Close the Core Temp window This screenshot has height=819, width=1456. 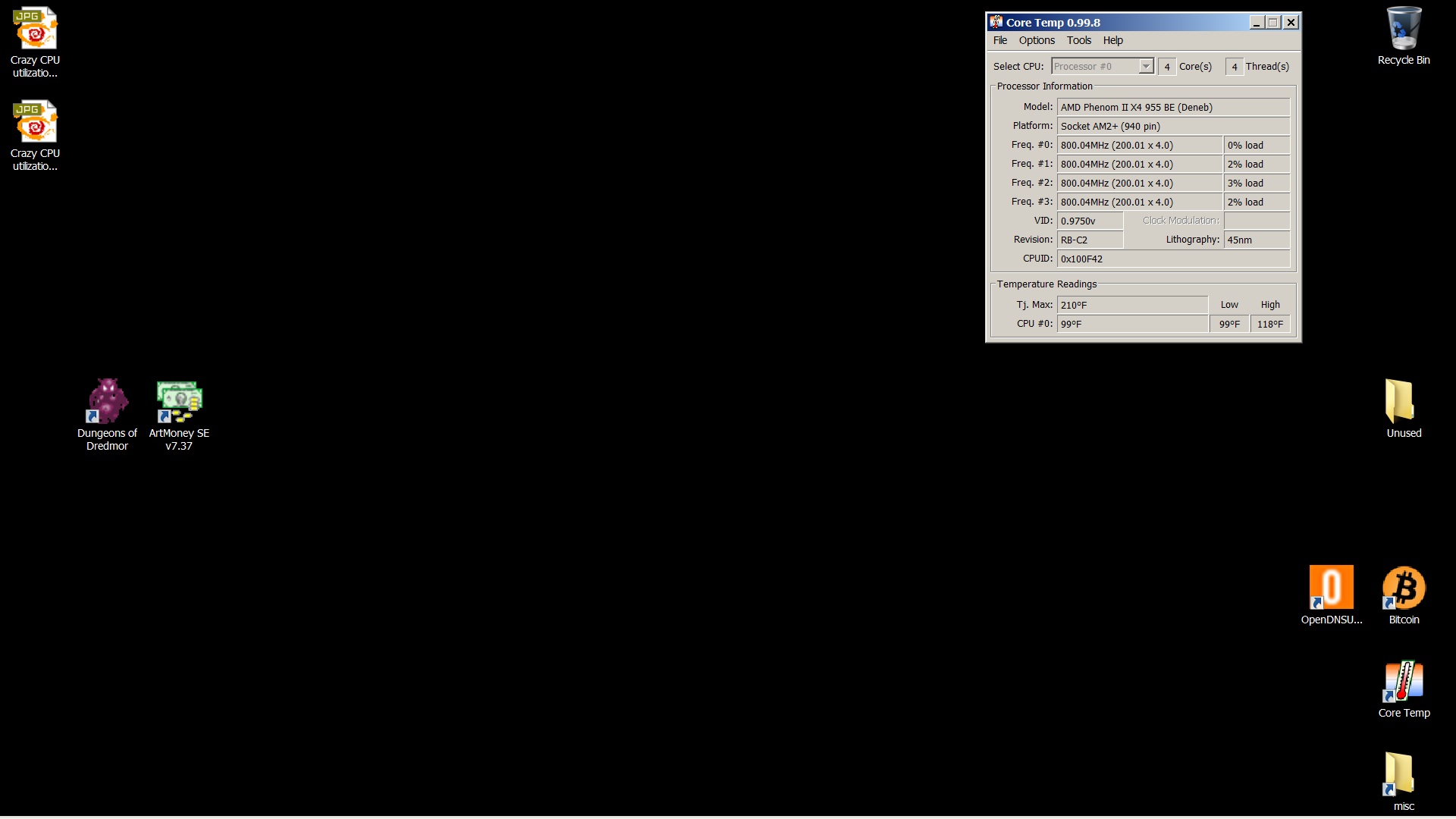point(1291,23)
